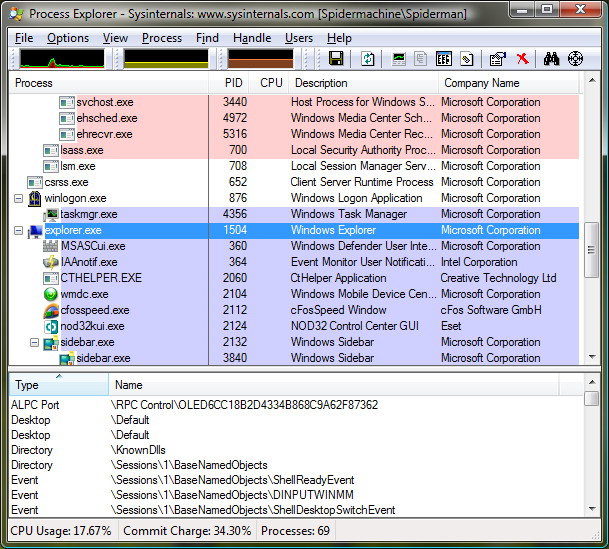
Task: Sort by the CPU column header
Action: click(269, 83)
